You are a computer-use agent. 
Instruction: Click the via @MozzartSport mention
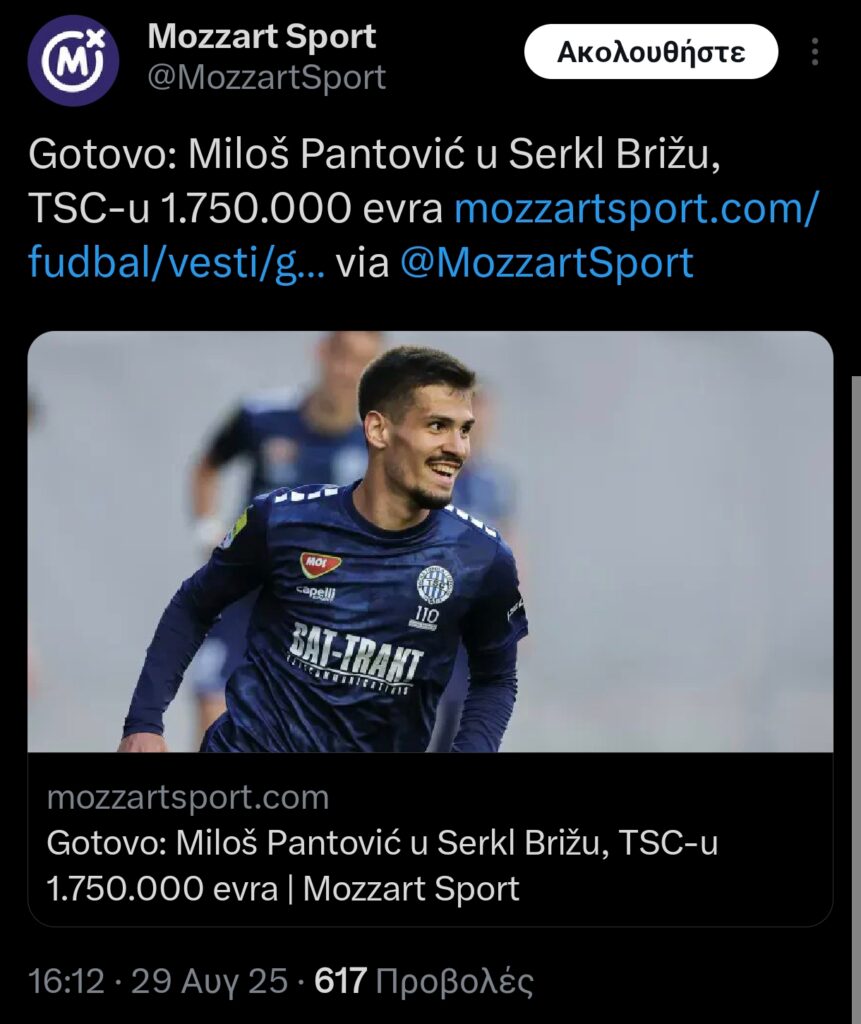click(x=546, y=263)
